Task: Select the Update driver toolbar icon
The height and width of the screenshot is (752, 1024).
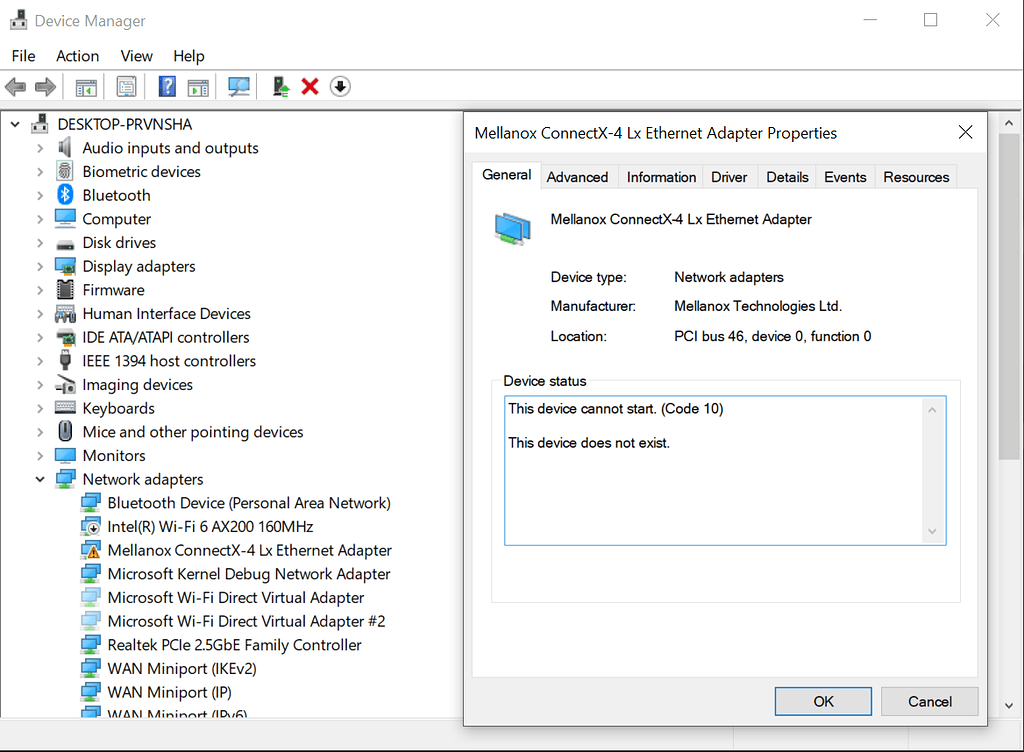Action: [280, 86]
